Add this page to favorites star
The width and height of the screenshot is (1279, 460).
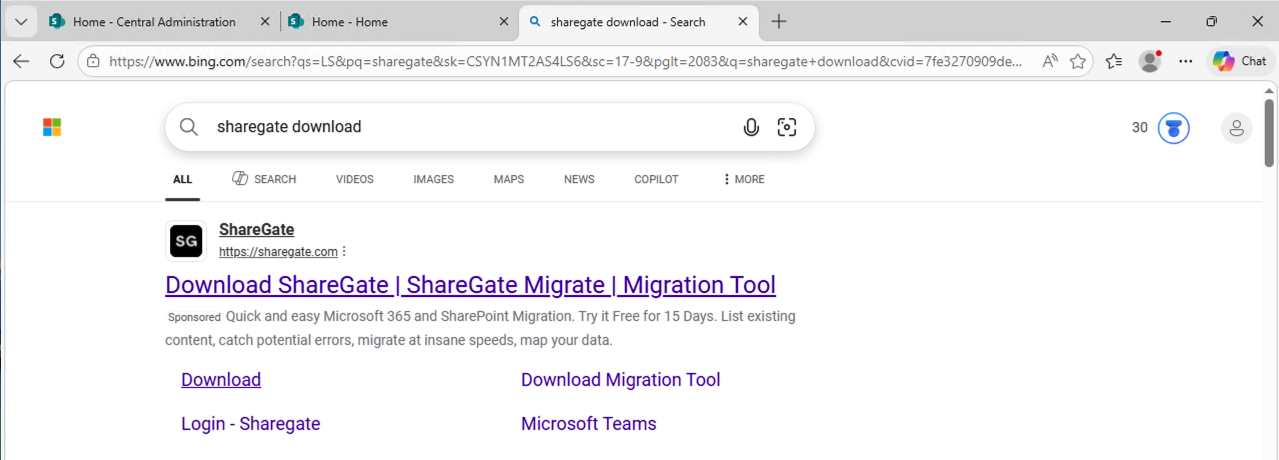1078,61
